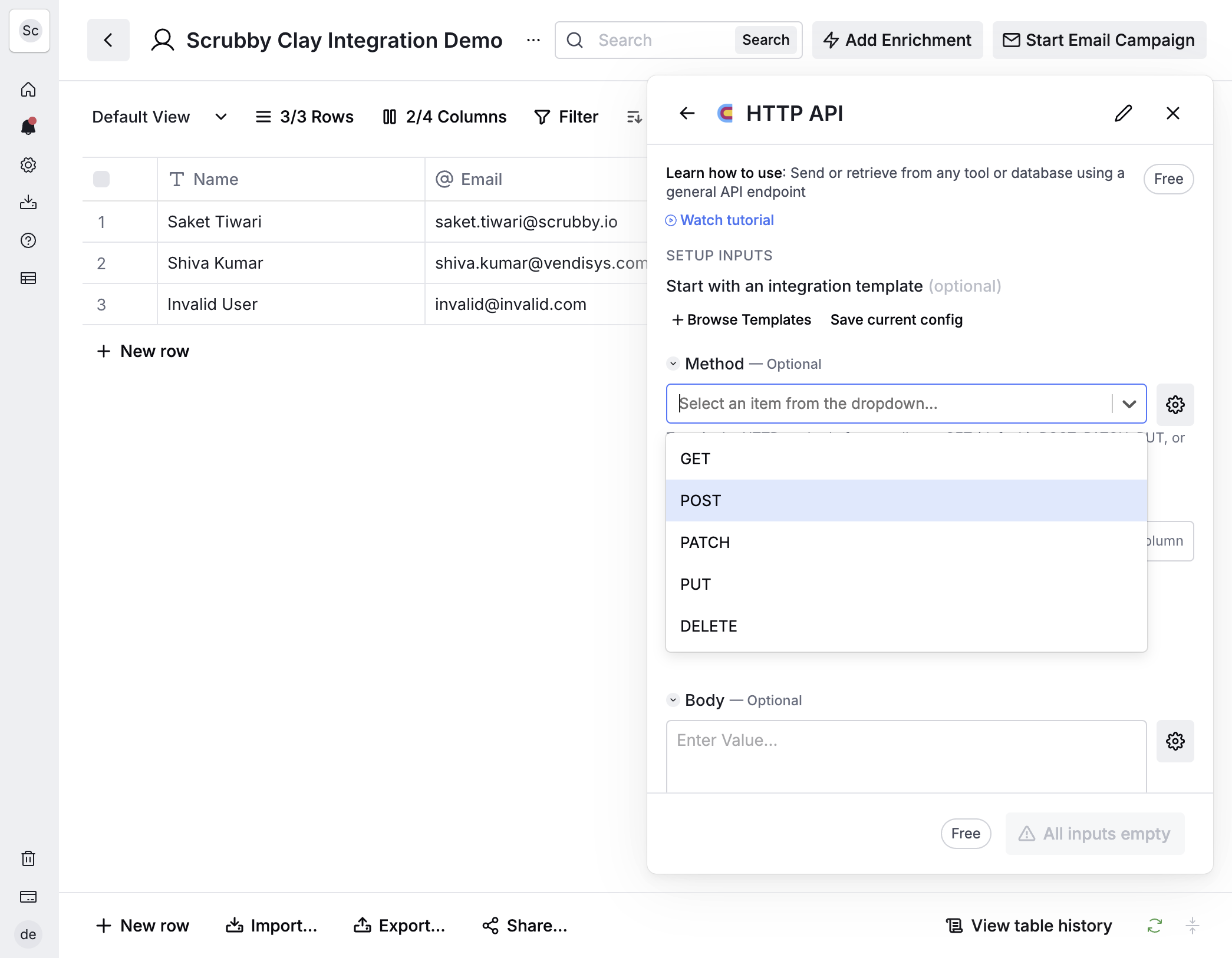Click the green refresh icon at the bottom
This screenshot has height=958, width=1232.
point(1155,926)
